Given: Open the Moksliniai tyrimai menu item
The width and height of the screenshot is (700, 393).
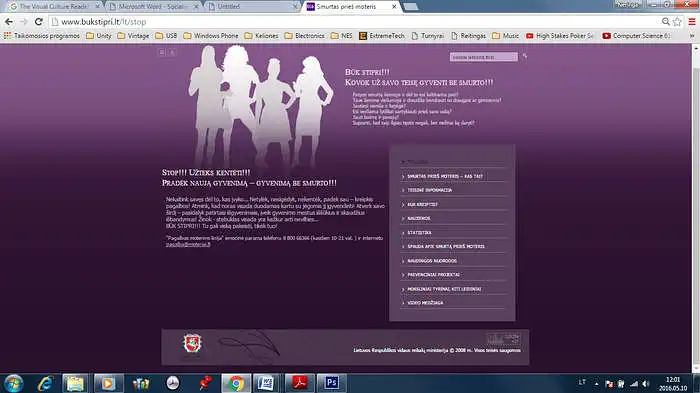Looking at the screenshot, I should [x=444, y=289].
